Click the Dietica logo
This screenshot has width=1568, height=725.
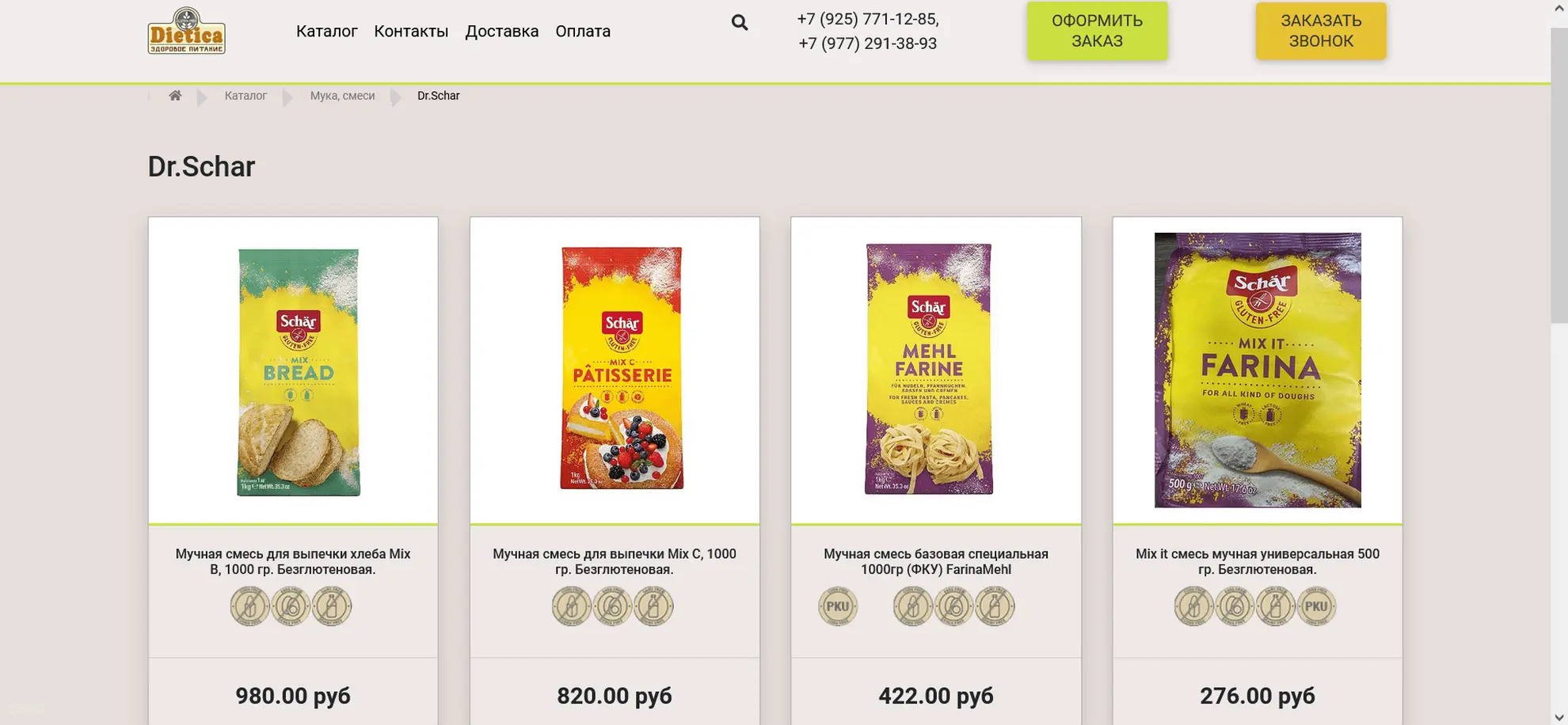click(x=186, y=31)
